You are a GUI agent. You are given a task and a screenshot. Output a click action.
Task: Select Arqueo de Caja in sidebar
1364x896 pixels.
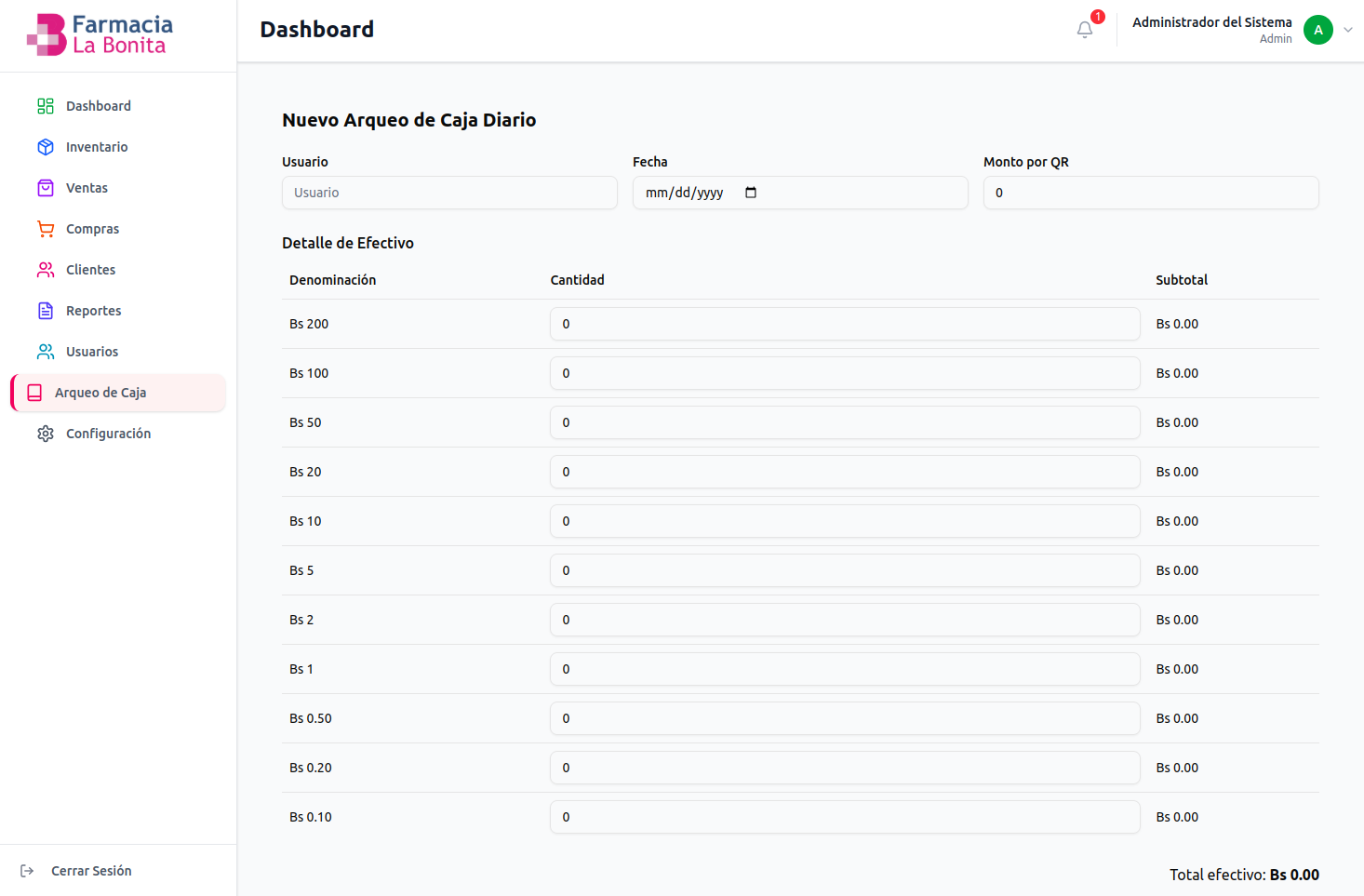click(100, 393)
